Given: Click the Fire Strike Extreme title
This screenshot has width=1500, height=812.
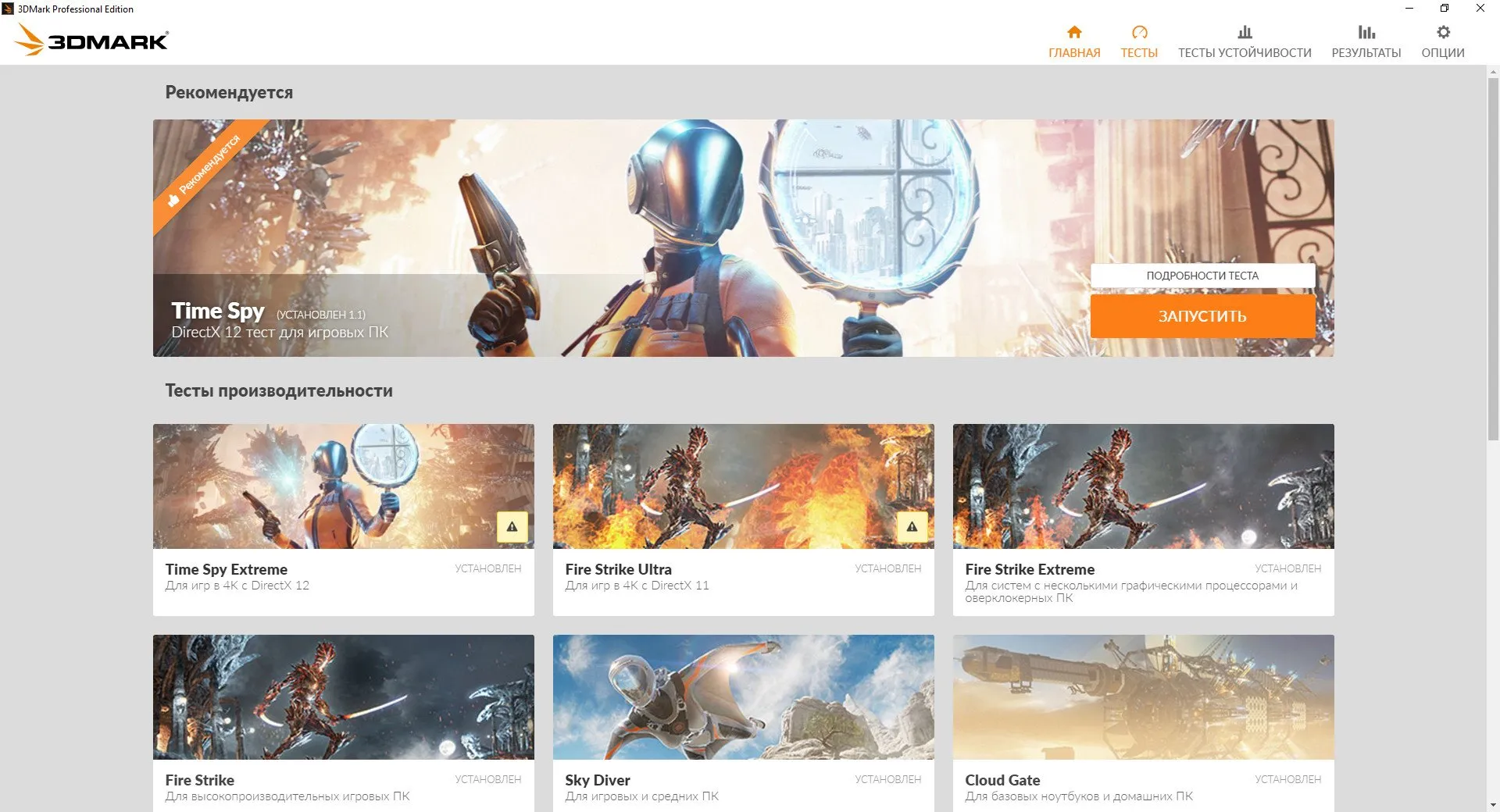Looking at the screenshot, I should (1030, 569).
